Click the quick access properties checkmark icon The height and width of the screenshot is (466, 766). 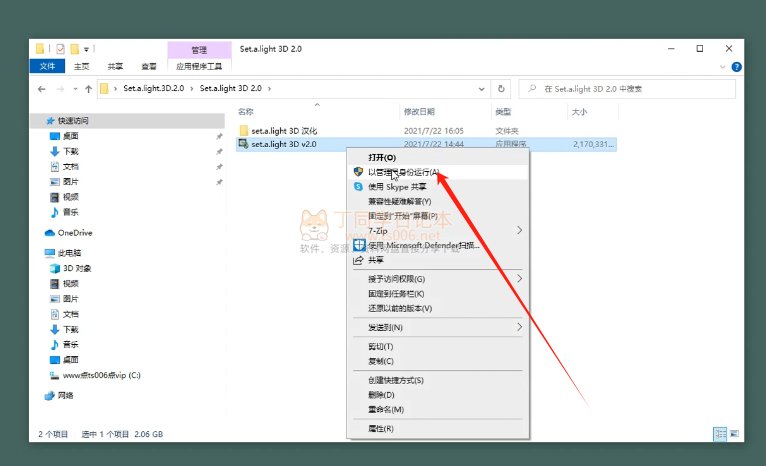click(x=61, y=49)
